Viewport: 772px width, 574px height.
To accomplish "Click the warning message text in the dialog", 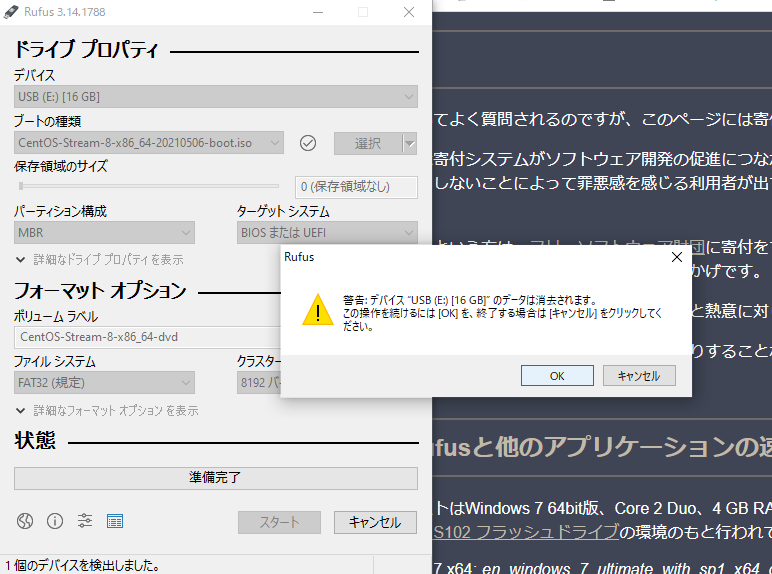I will click(502, 313).
